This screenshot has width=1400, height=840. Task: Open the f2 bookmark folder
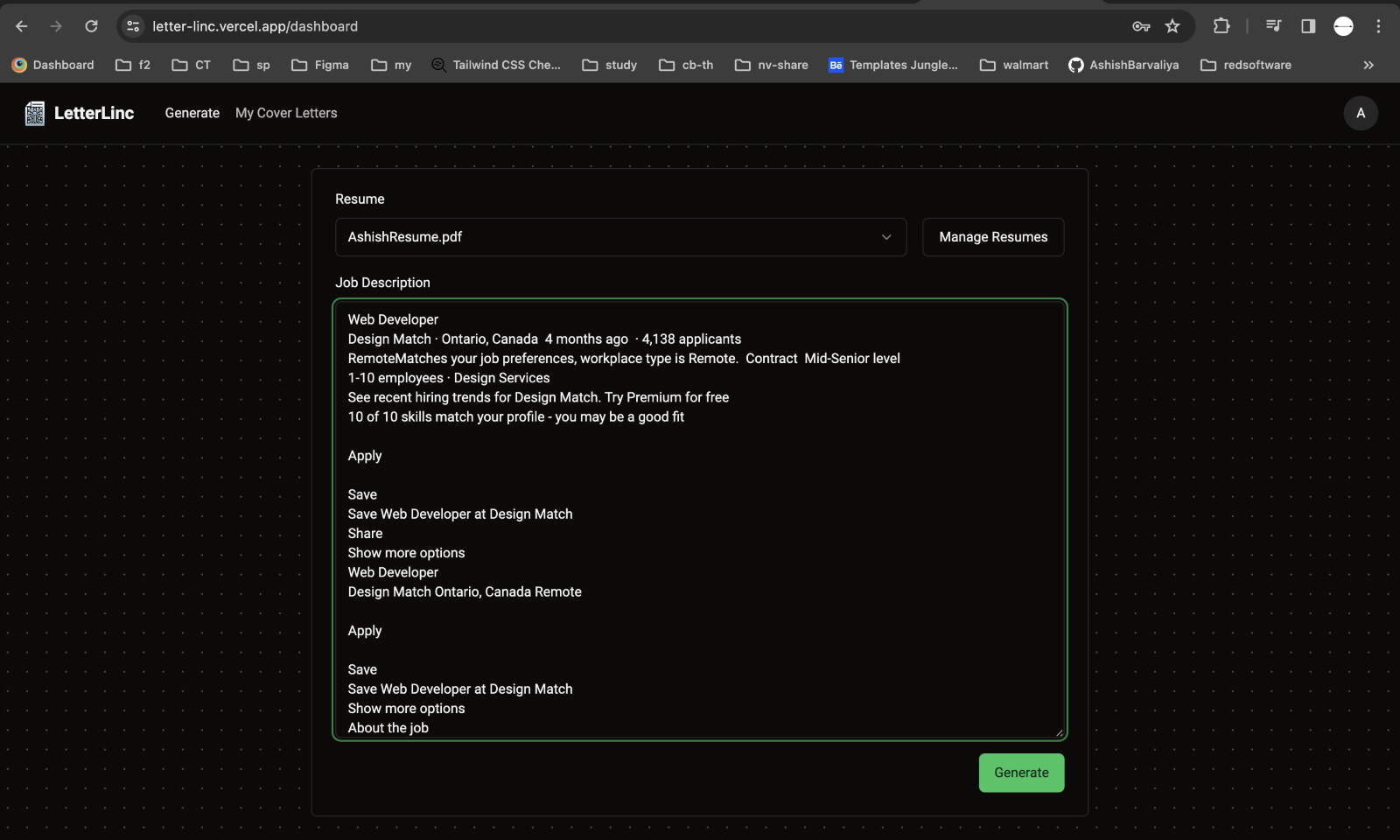click(x=133, y=65)
